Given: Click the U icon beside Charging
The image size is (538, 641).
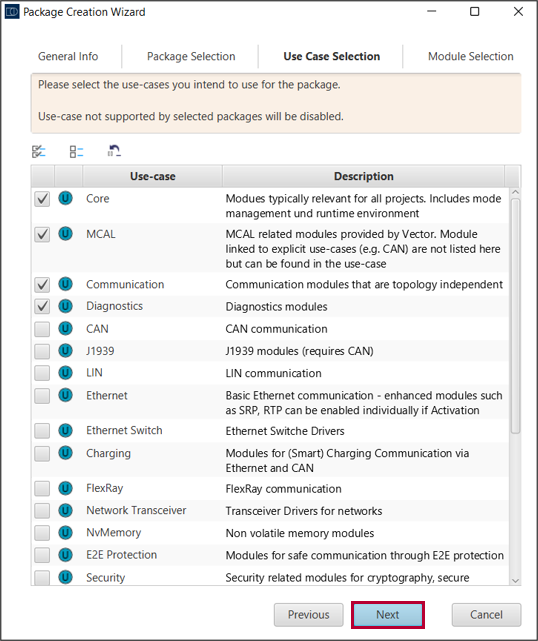Looking at the screenshot, I should click(65, 453).
